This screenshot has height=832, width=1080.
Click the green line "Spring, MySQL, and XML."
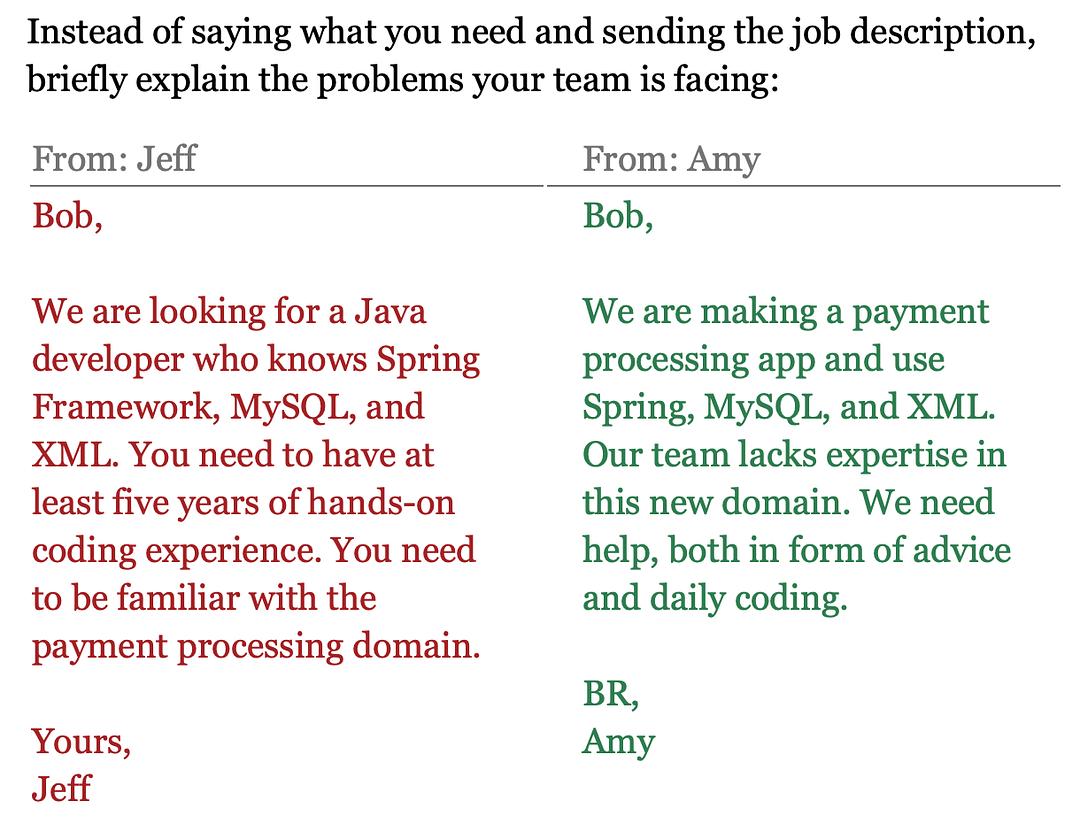pos(790,407)
